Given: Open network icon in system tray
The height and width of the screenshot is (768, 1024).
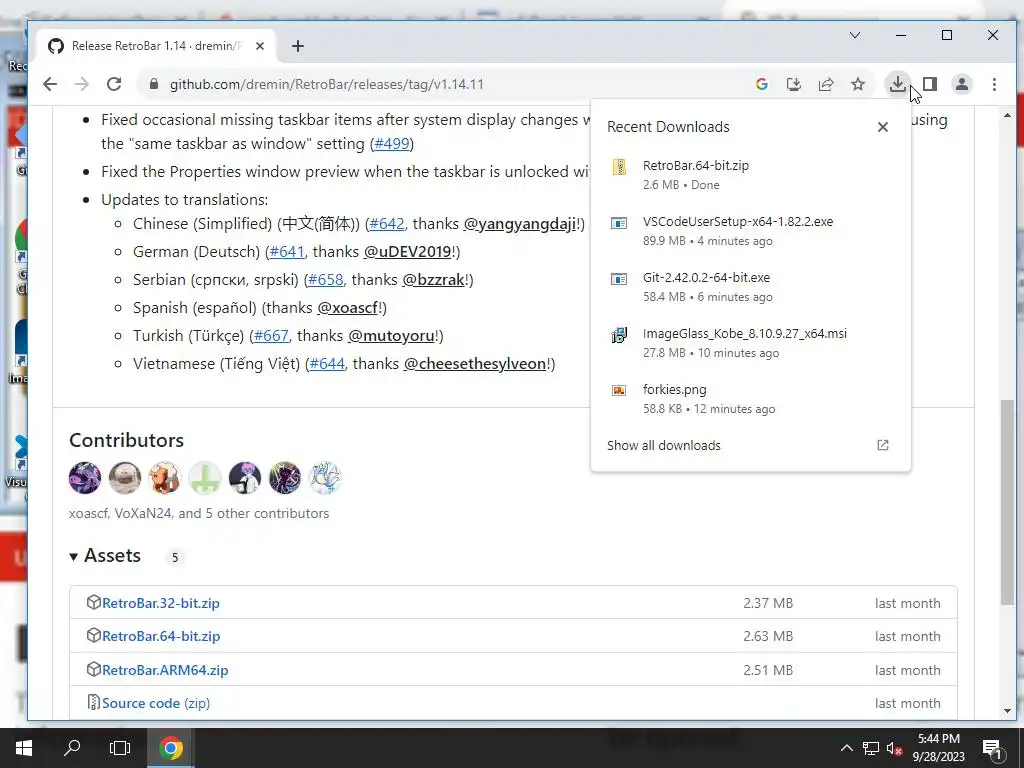Looking at the screenshot, I should pos(871,748).
